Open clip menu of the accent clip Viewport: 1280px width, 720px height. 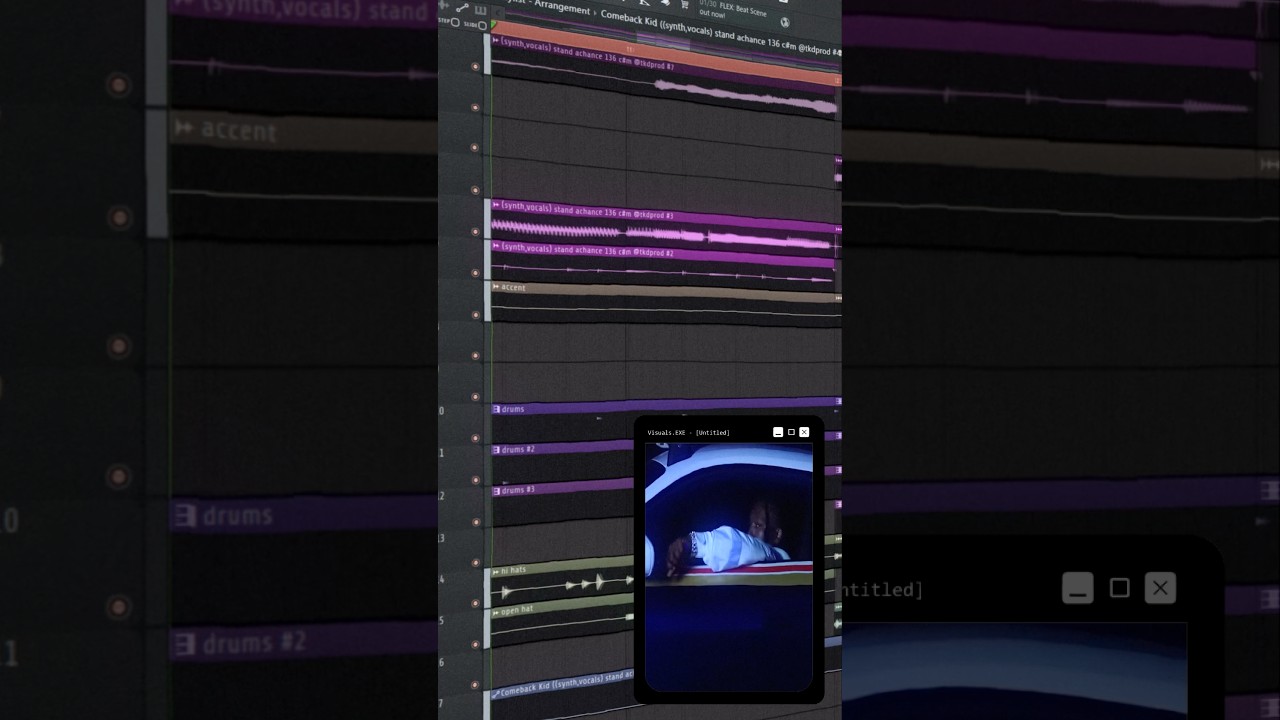[x=496, y=287]
